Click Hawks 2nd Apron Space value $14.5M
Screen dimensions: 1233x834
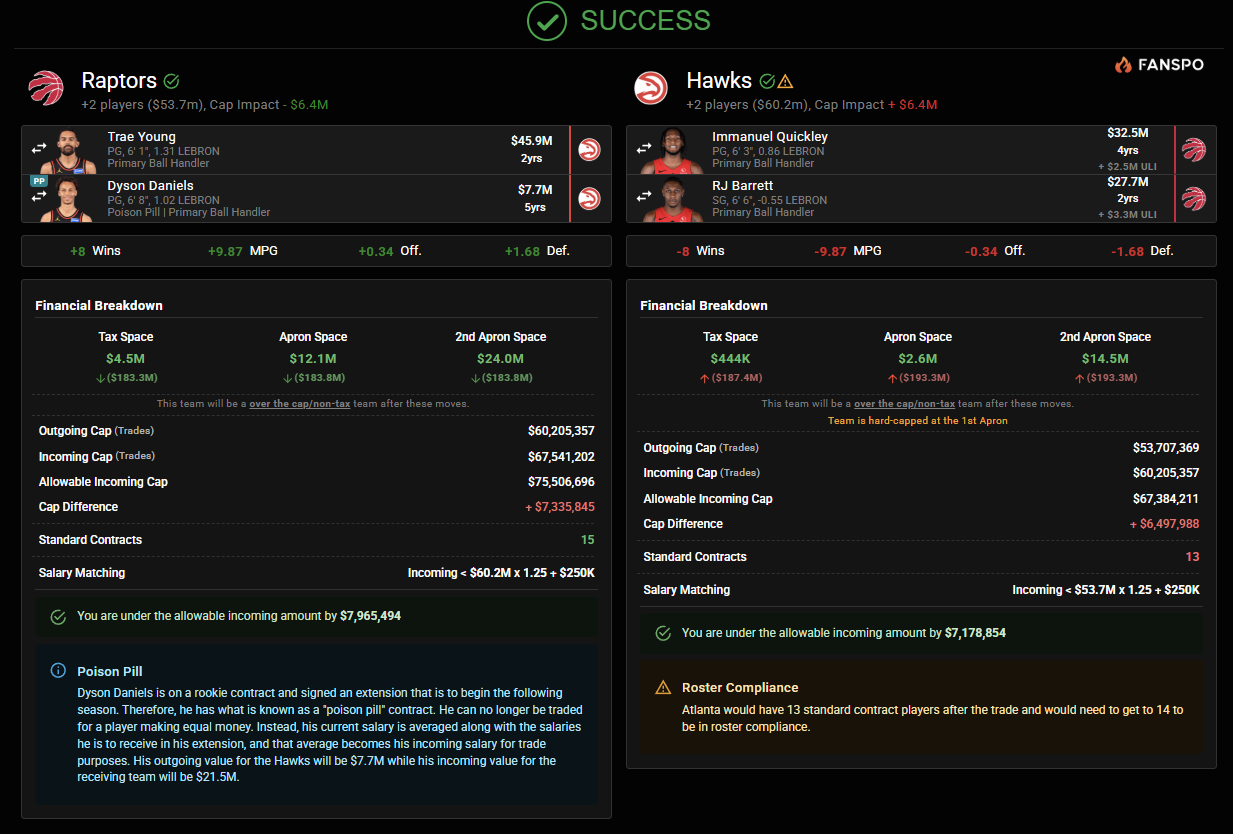(x=1105, y=359)
